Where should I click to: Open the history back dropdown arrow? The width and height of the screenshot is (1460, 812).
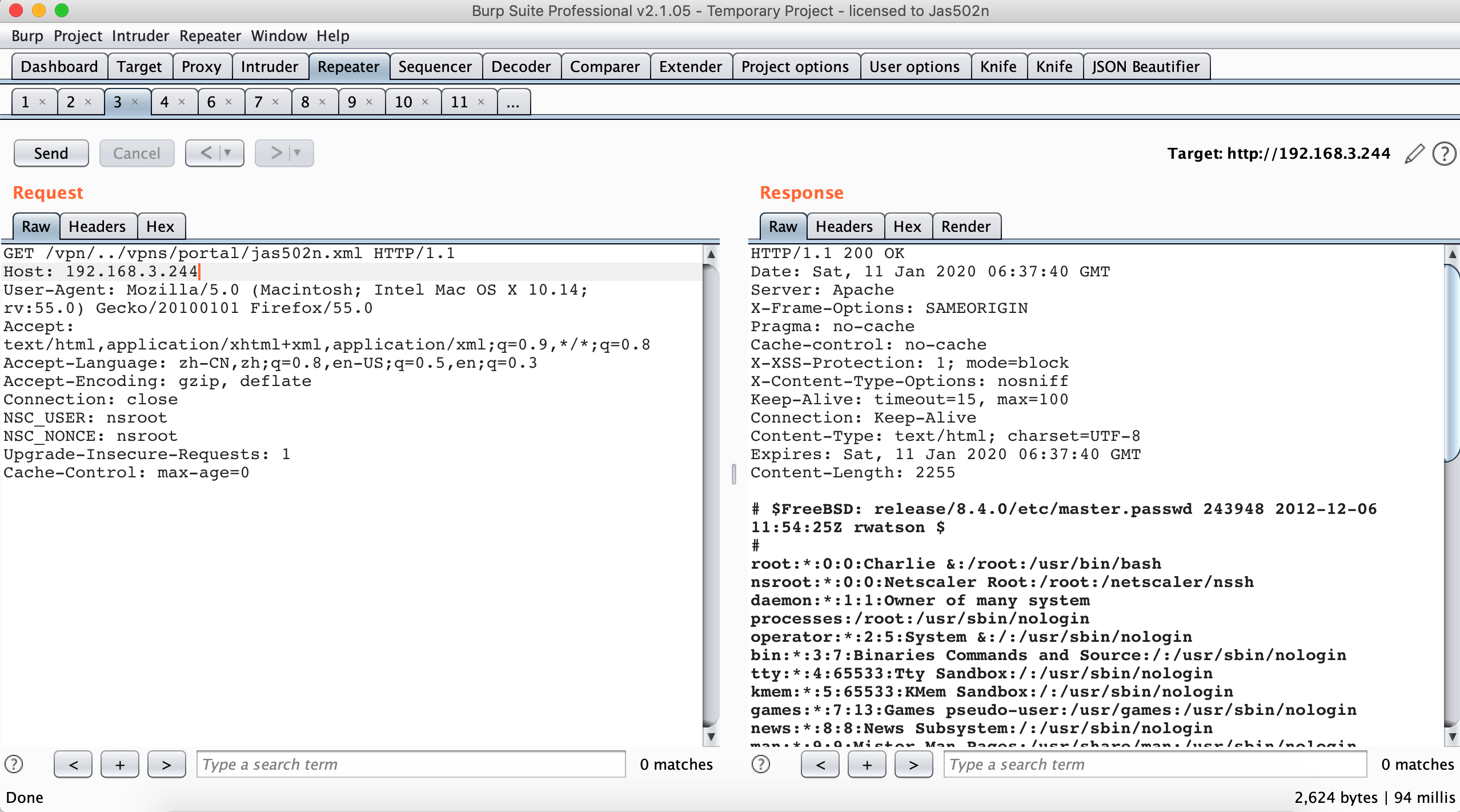pos(228,153)
